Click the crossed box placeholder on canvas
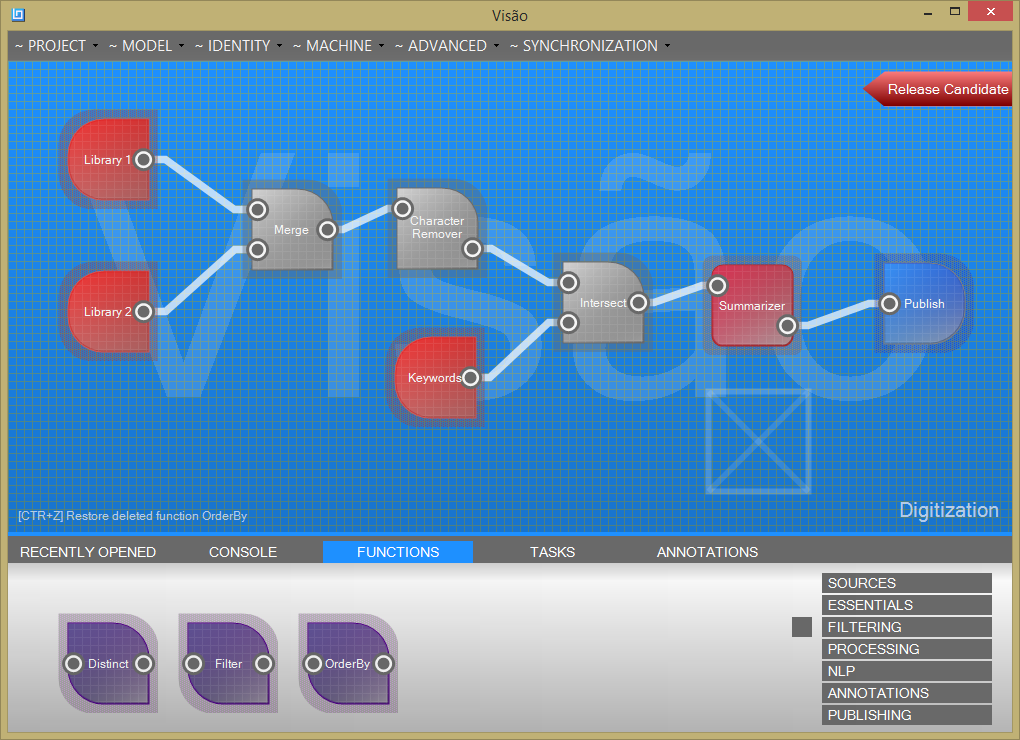 758,441
